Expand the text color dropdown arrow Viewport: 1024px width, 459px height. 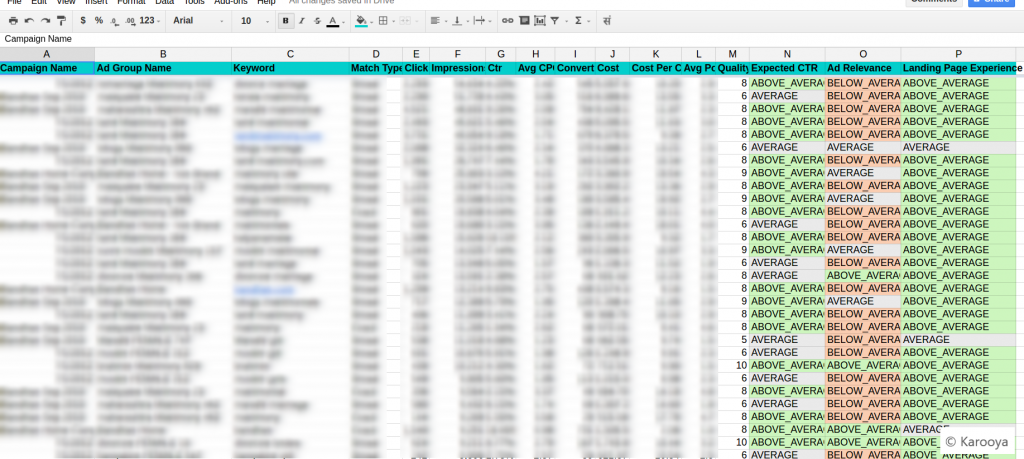pyautogui.click(x=344, y=22)
